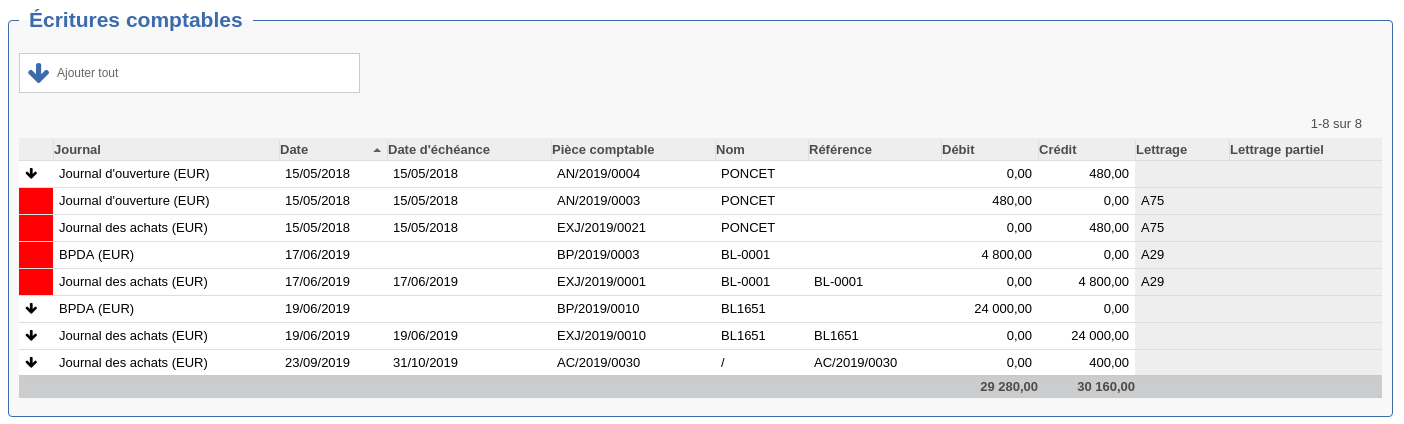1404x424 pixels.
Task: Click red marker of EXJ/2019/0021 row
Action: tap(36, 228)
